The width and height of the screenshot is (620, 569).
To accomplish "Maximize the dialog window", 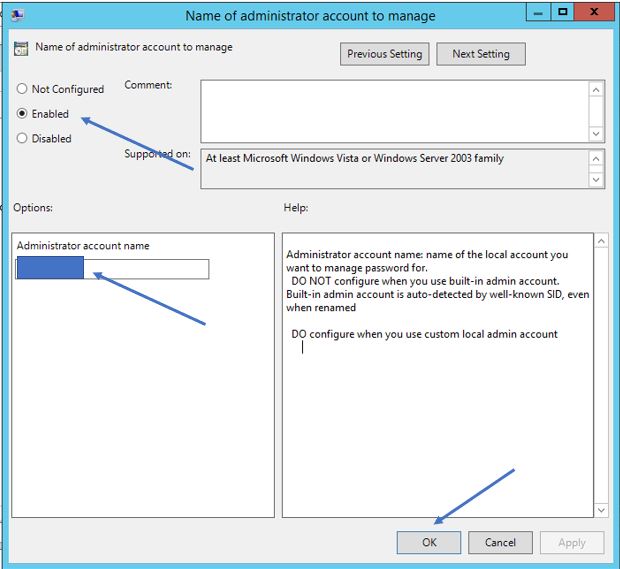I will [562, 12].
